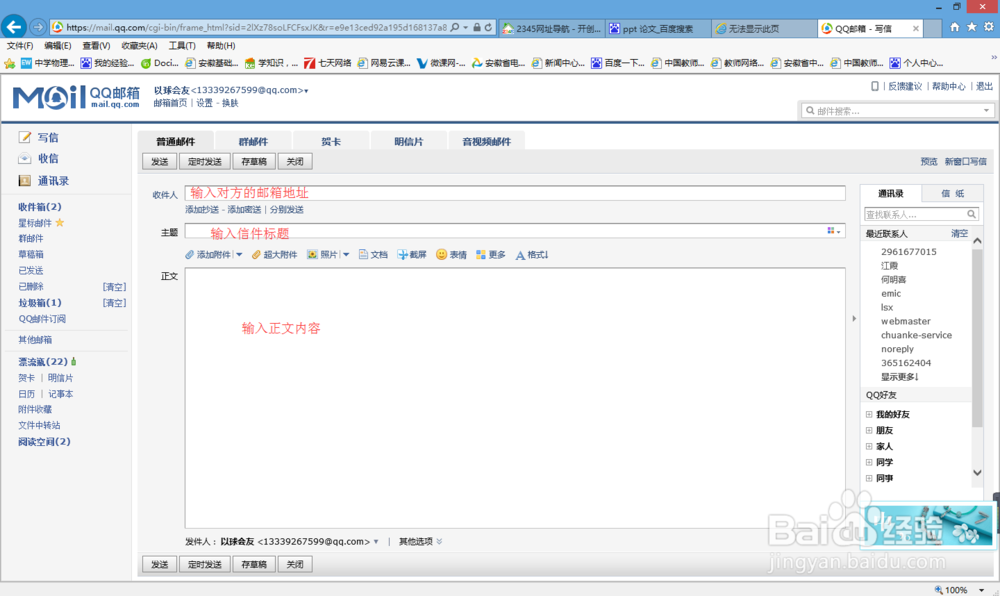Click the top 存草稿 save draft button
Screen dimensions: 1000x596
point(254,161)
